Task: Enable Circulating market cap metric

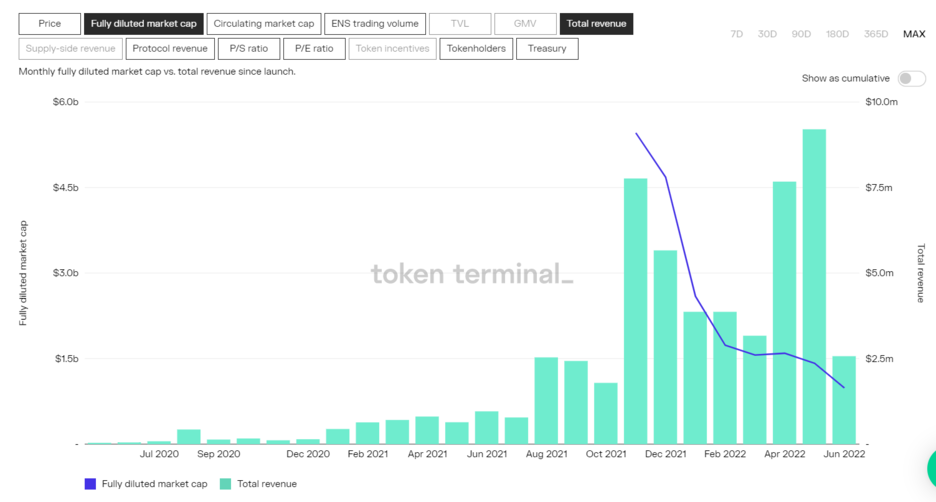Action: click(264, 23)
